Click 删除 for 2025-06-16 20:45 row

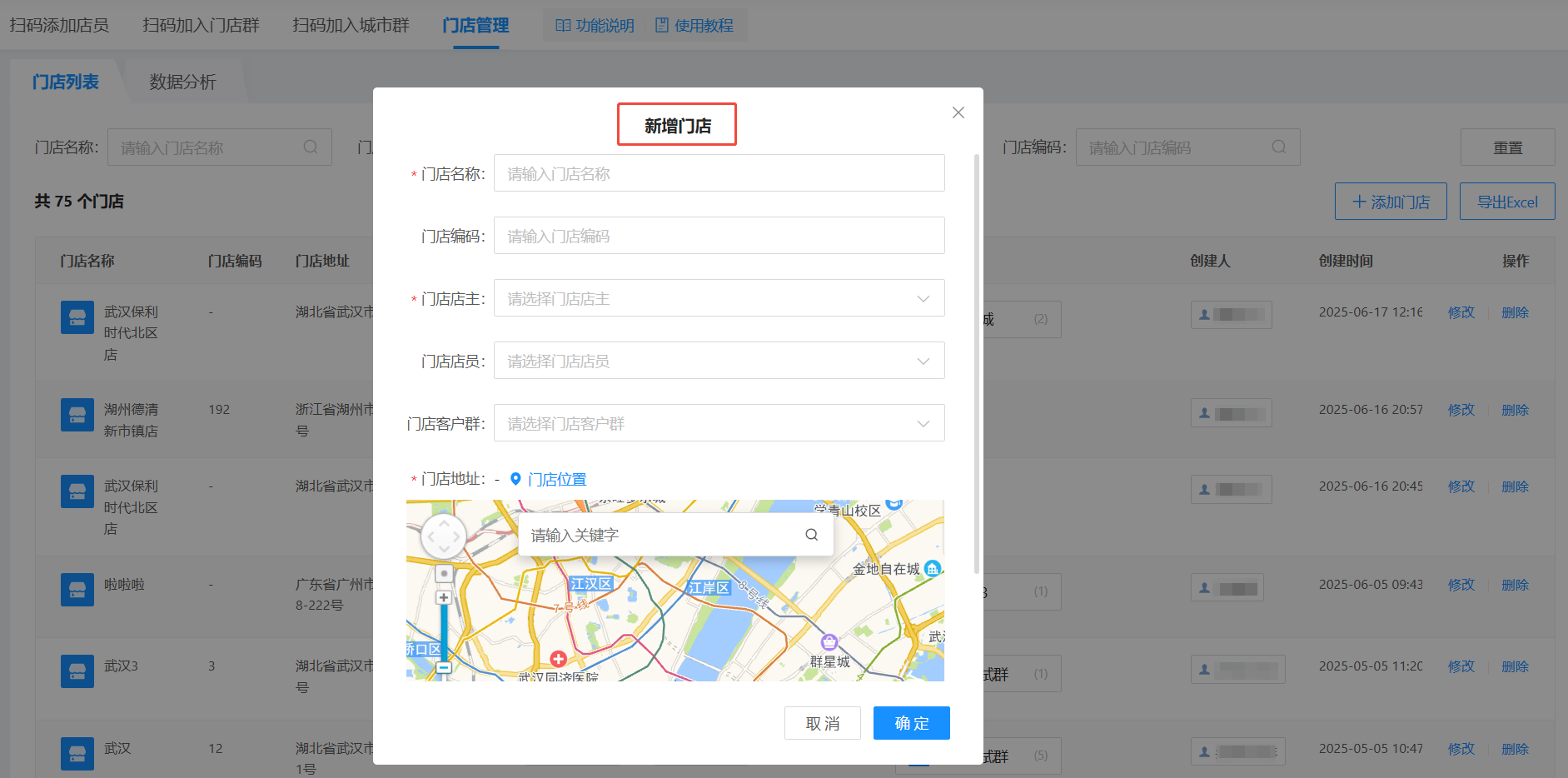click(1516, 486)
